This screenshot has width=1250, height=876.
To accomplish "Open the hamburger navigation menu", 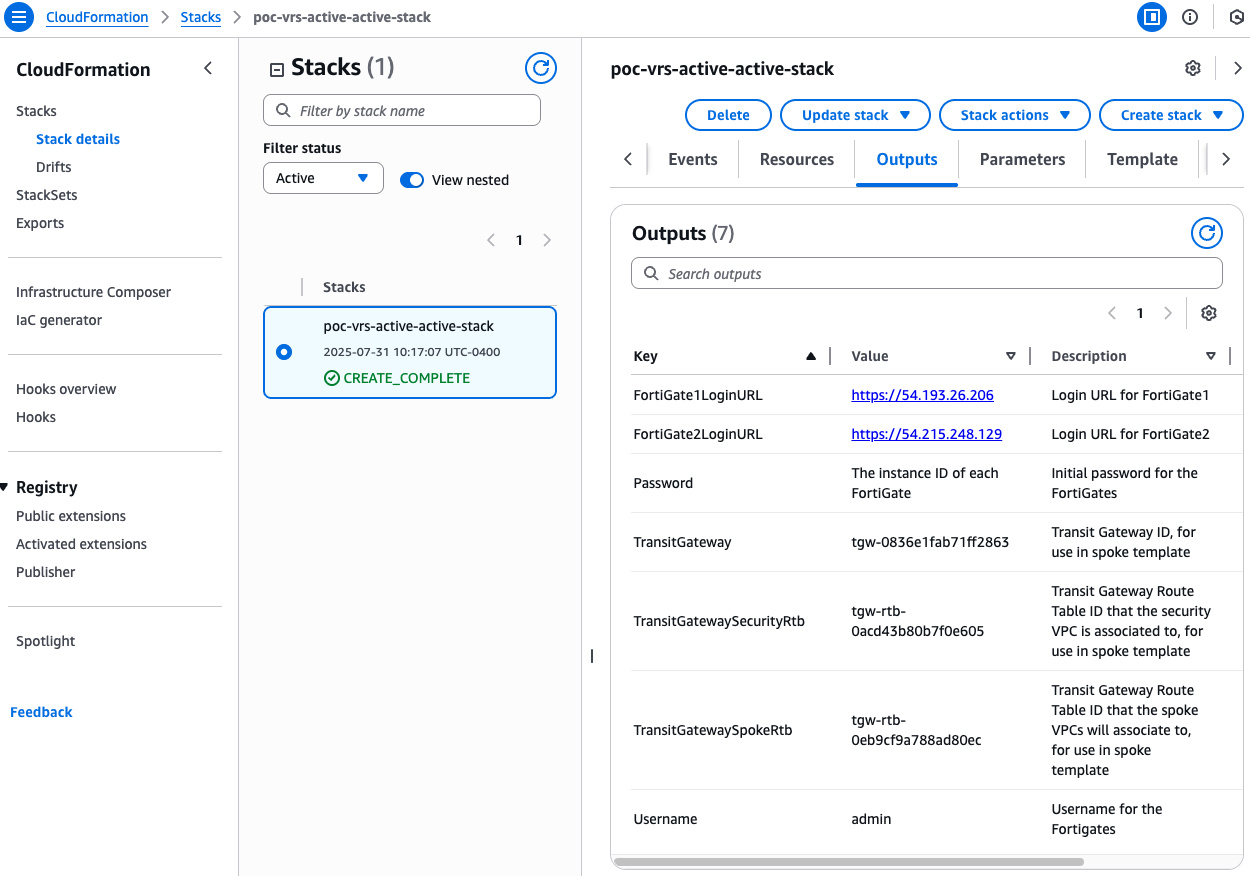I will point(20,17).
